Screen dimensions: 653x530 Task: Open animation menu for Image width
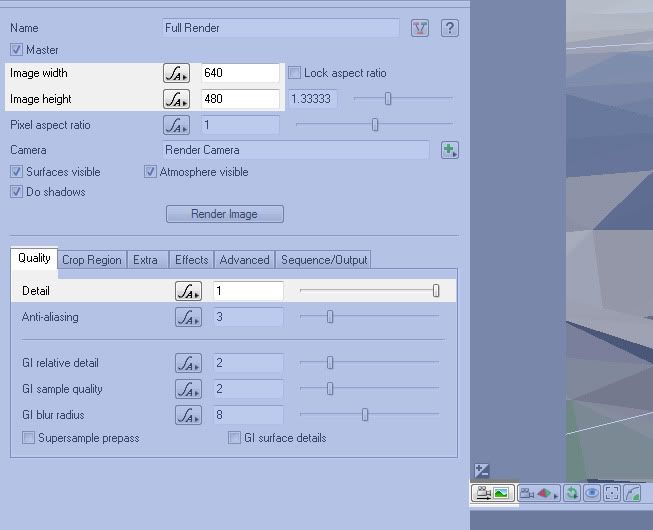(176, 73)
